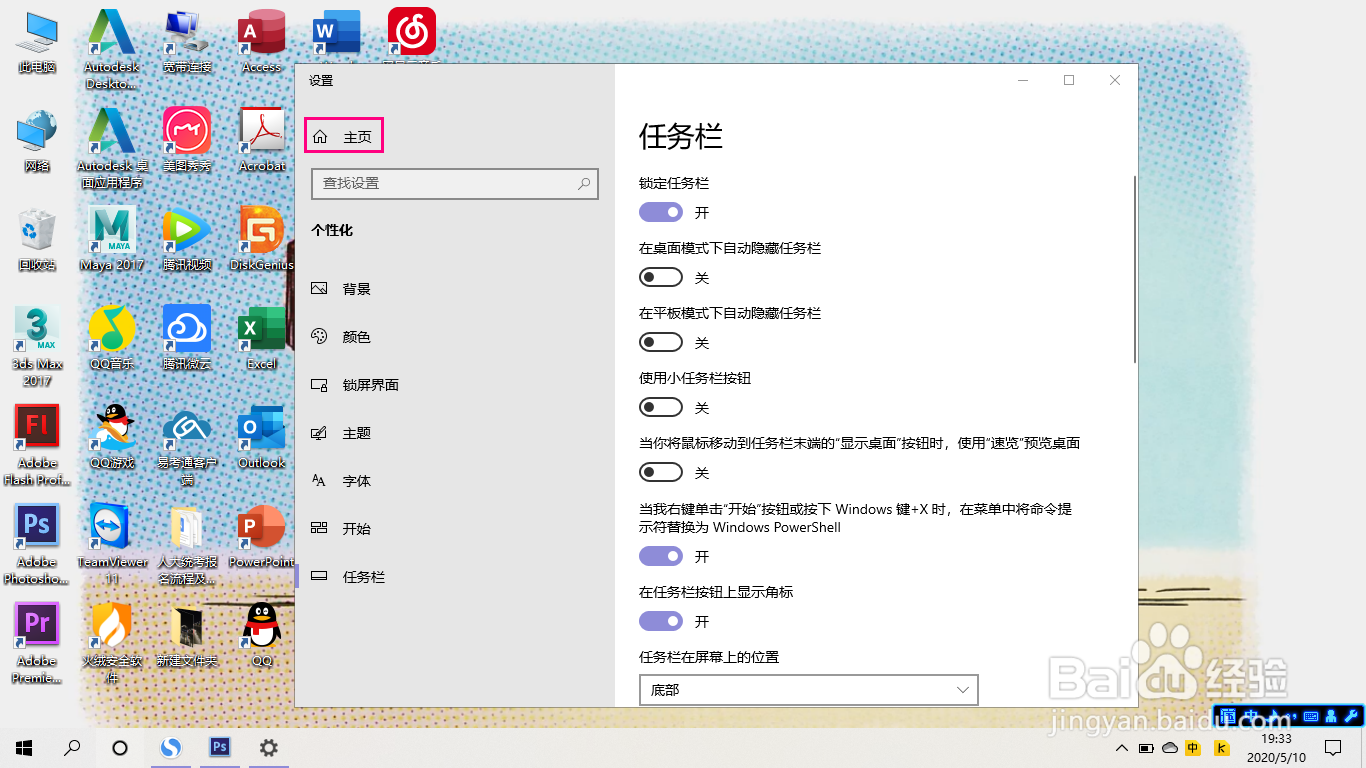Open 开始 (Start) settings in sidebar
Image resolution: width=1366 pixels, height=768 pixels.
(x=355, y=529)
